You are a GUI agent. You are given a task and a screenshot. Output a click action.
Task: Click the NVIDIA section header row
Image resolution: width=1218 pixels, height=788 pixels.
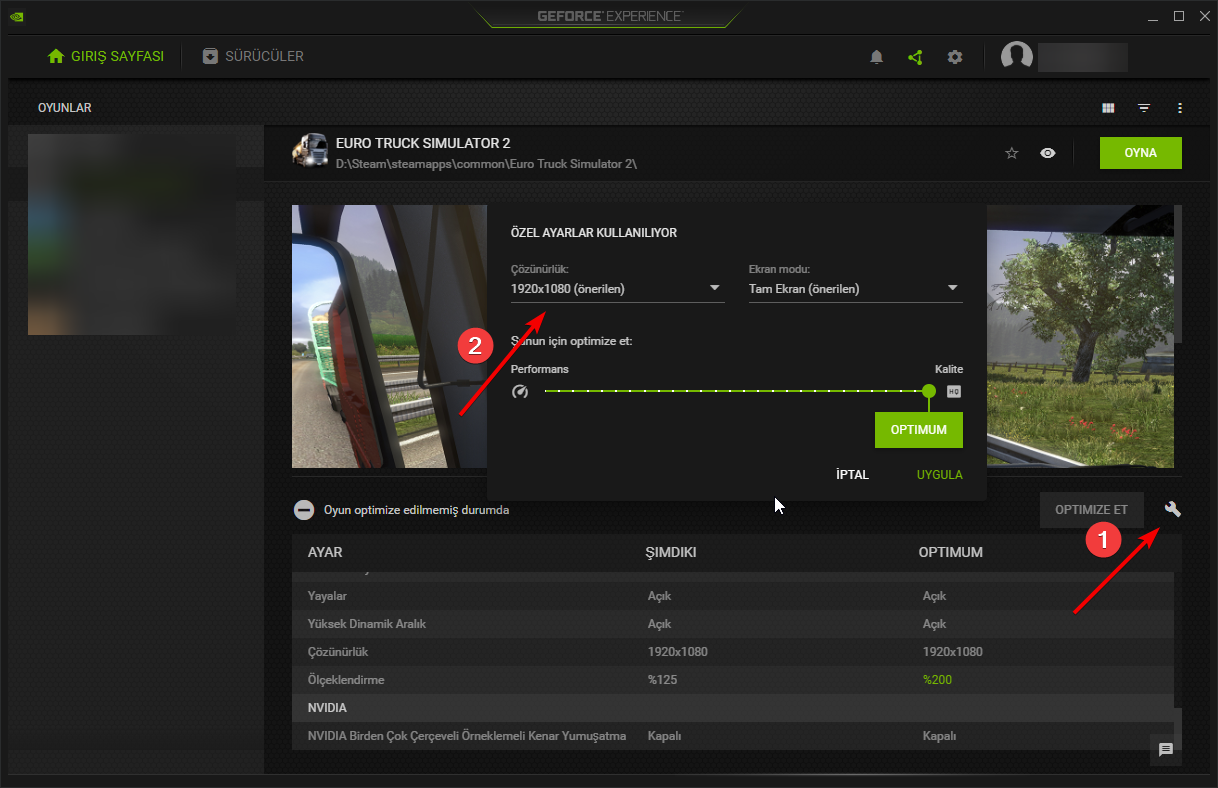(732, 708)
